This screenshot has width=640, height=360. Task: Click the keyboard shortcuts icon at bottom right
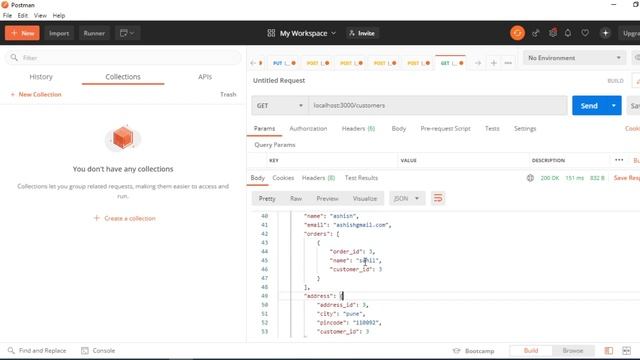click(x=626, y=351)
